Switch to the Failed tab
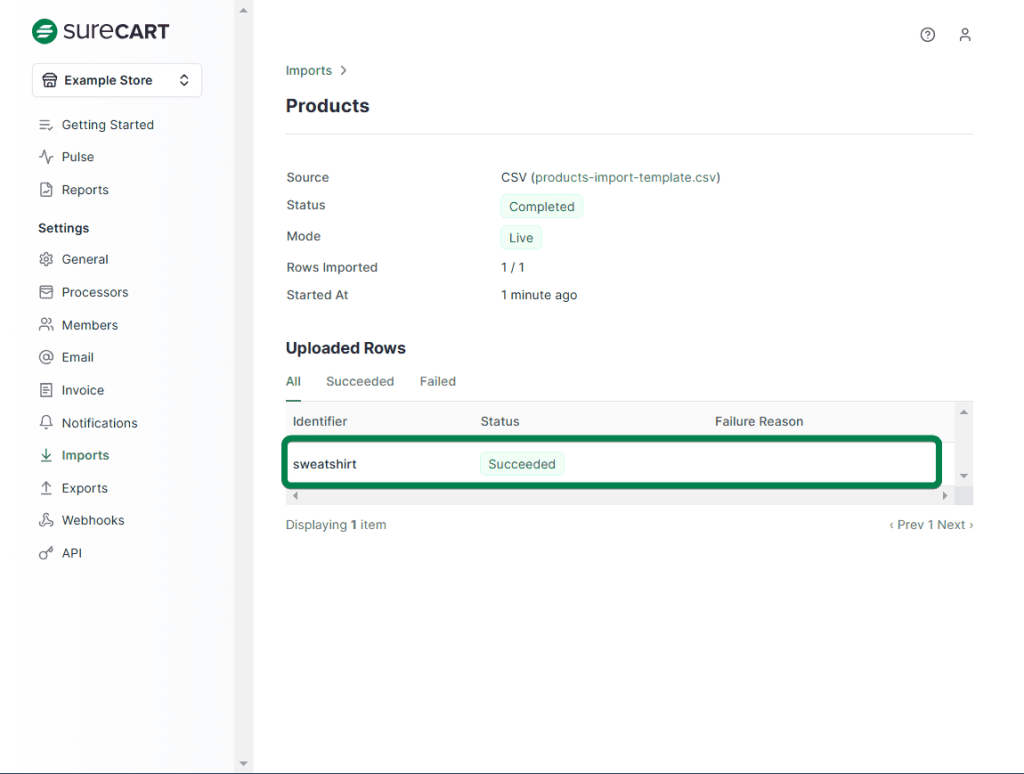 click(437, 382)
